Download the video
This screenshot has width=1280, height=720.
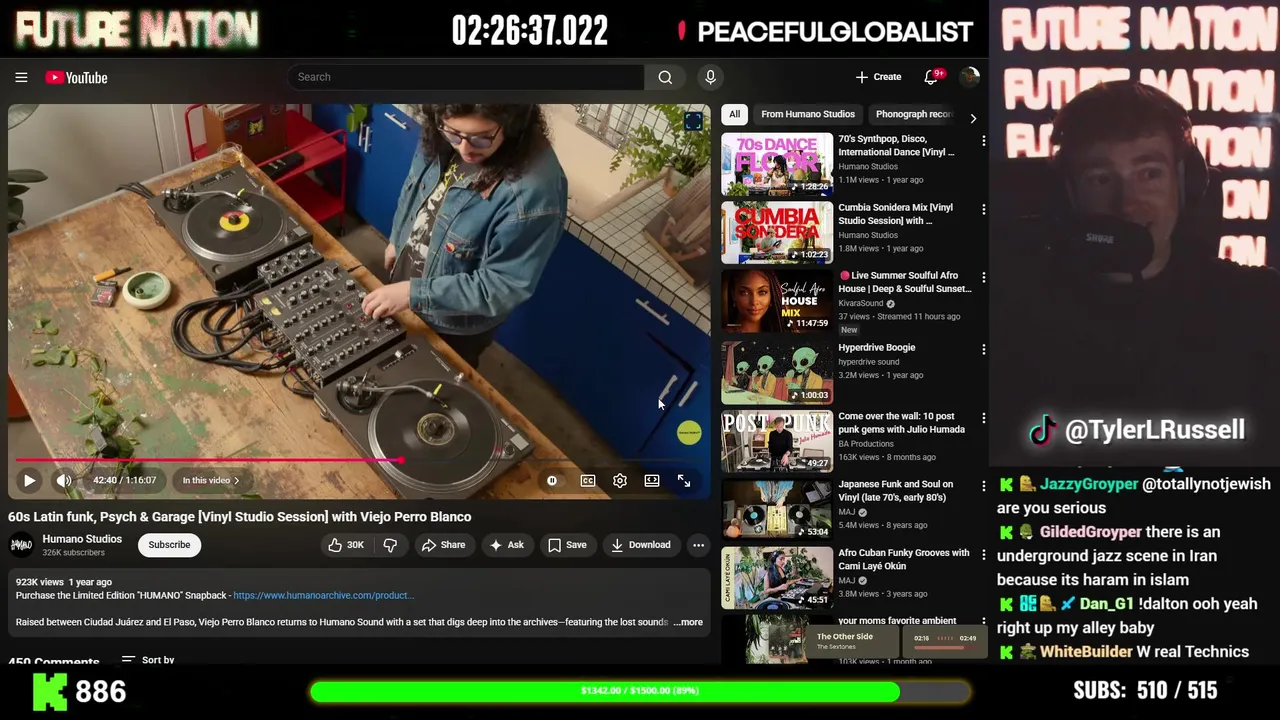pos(640,545)
